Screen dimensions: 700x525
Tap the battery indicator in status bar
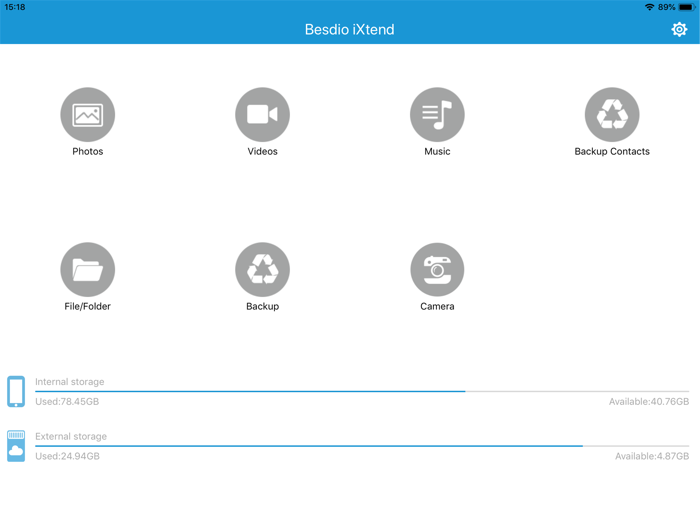(686, 7)
